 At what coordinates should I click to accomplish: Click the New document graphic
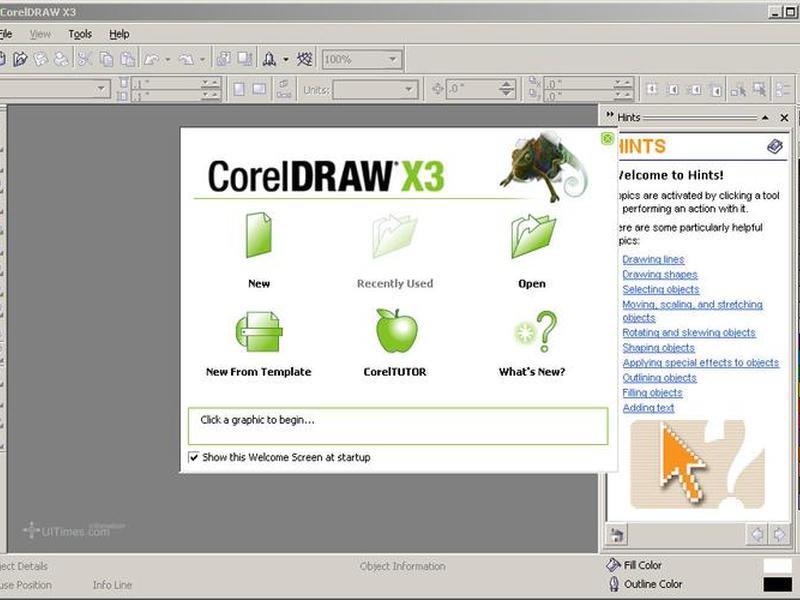point(259,235)
